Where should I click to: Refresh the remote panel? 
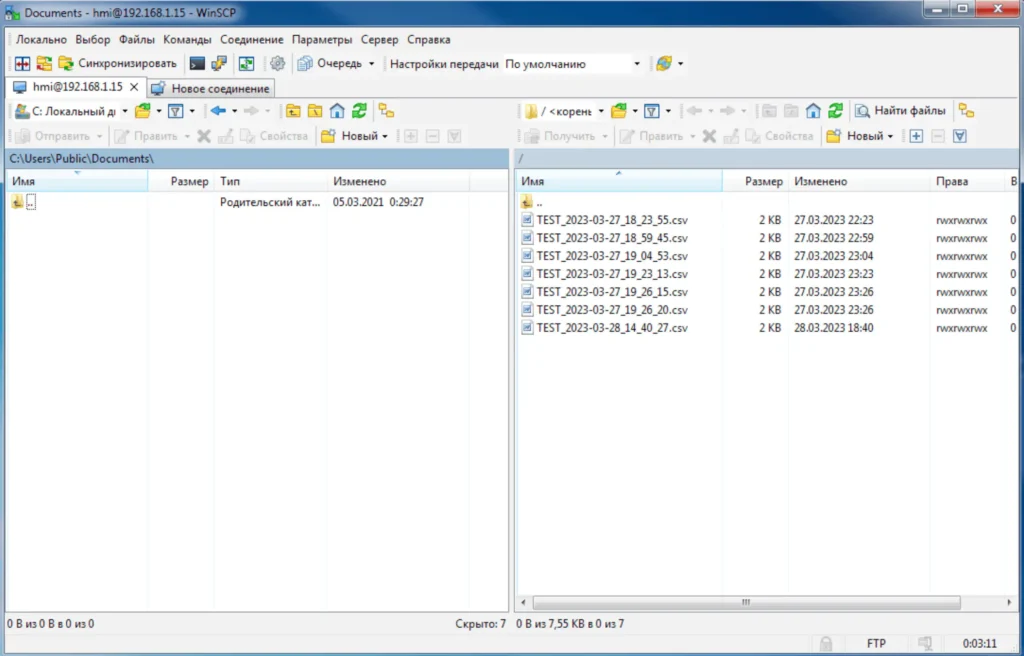(835, 111)
